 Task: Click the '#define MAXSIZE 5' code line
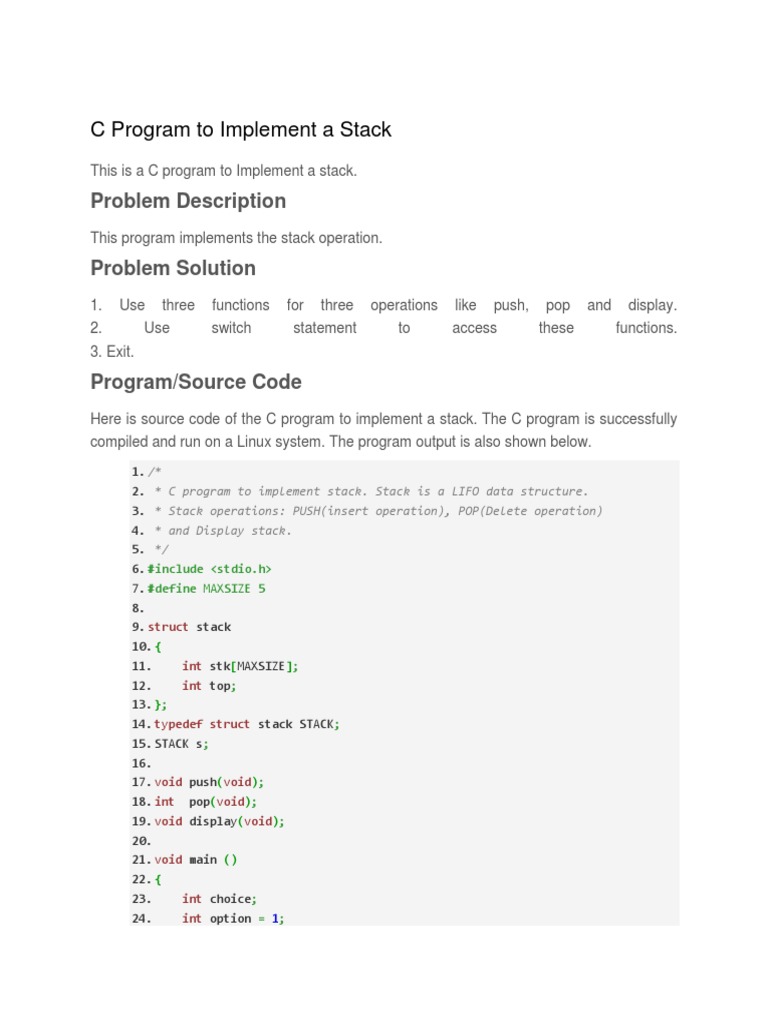[x=206, y=588]
